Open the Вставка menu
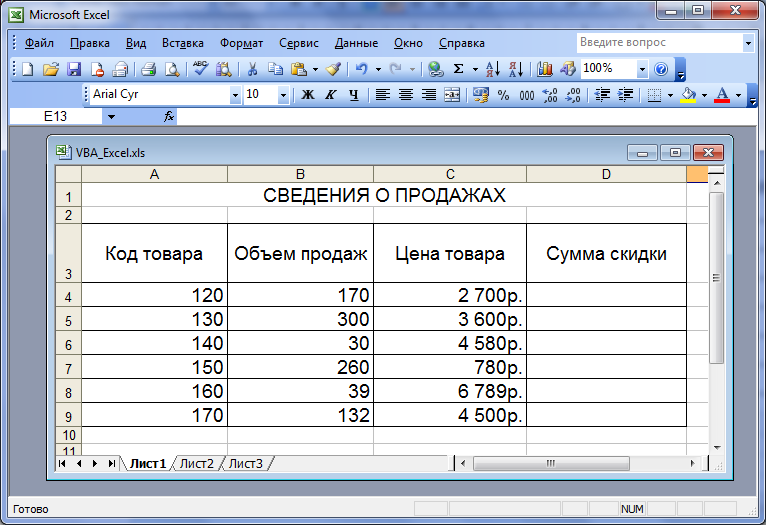766x525 pixels. tap(183, 43)
